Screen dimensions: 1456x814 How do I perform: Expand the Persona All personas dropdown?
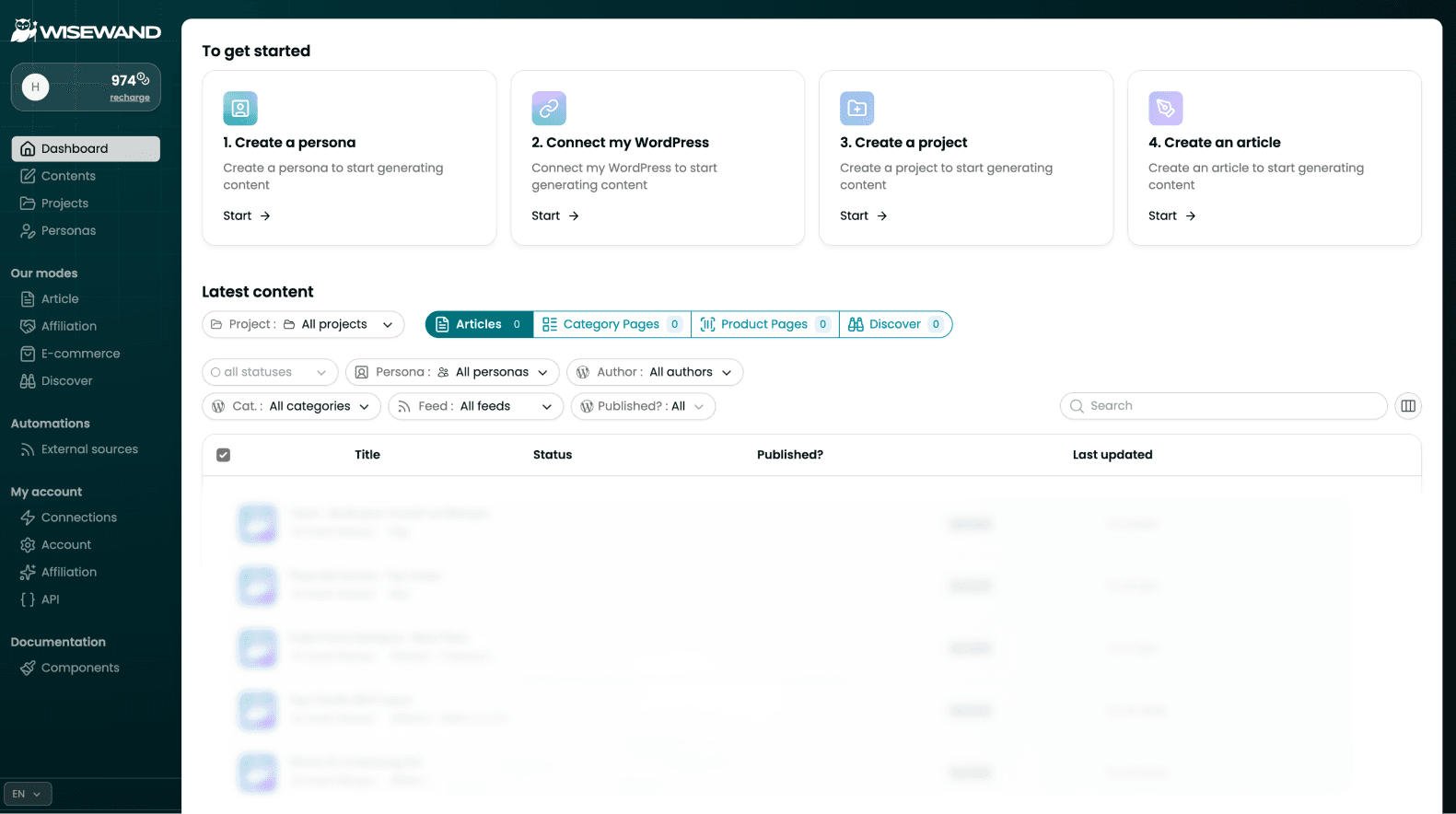click(x=452, y=372)
